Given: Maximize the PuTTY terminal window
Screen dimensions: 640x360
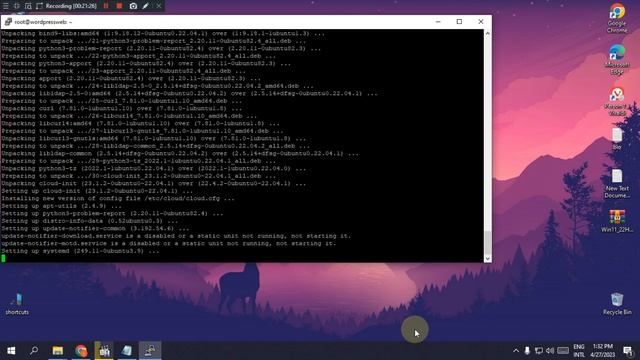Looking at the screenshot, I should pos(459,22).
